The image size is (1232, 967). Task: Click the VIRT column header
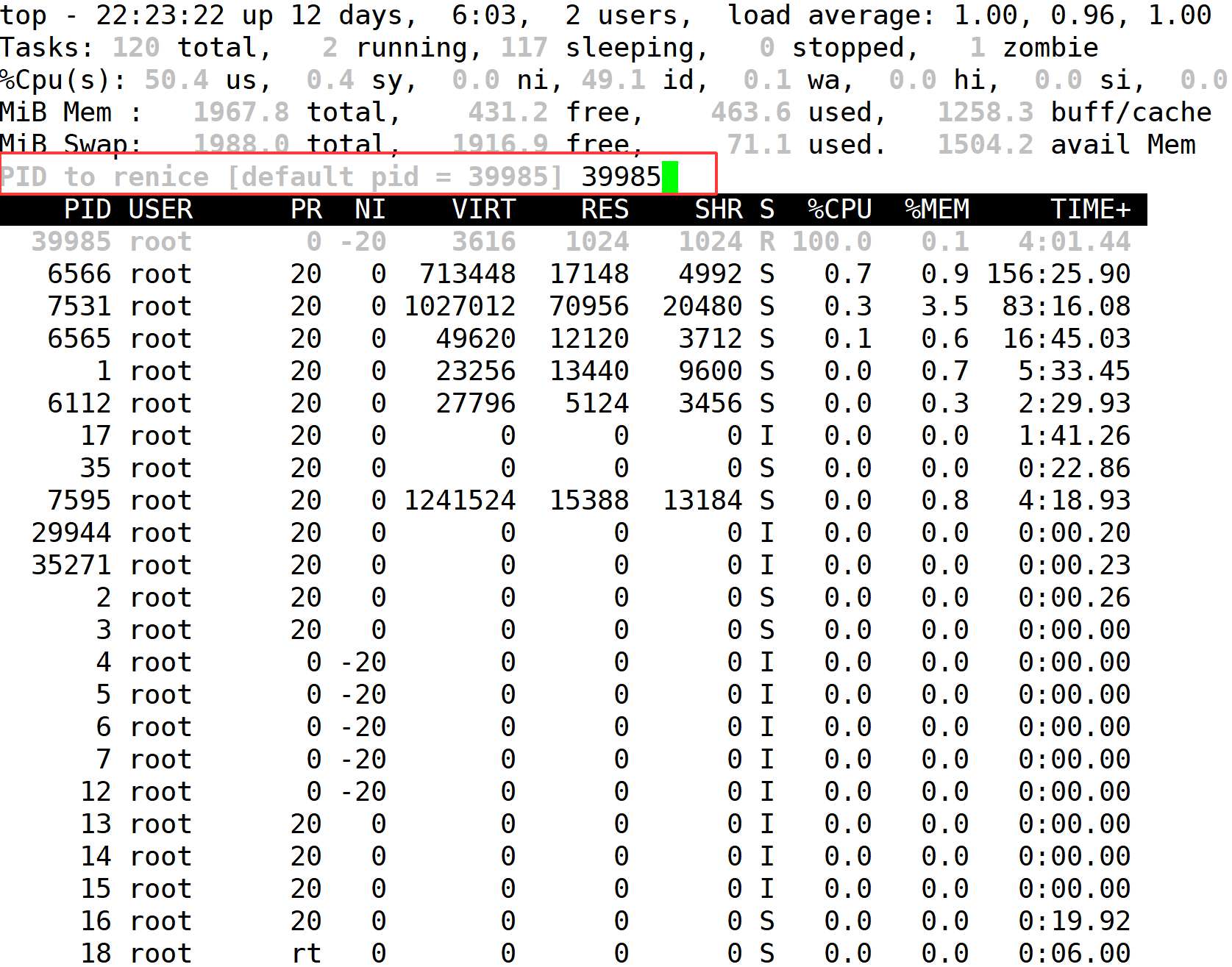pyautogui.click(x=483, y=210)
